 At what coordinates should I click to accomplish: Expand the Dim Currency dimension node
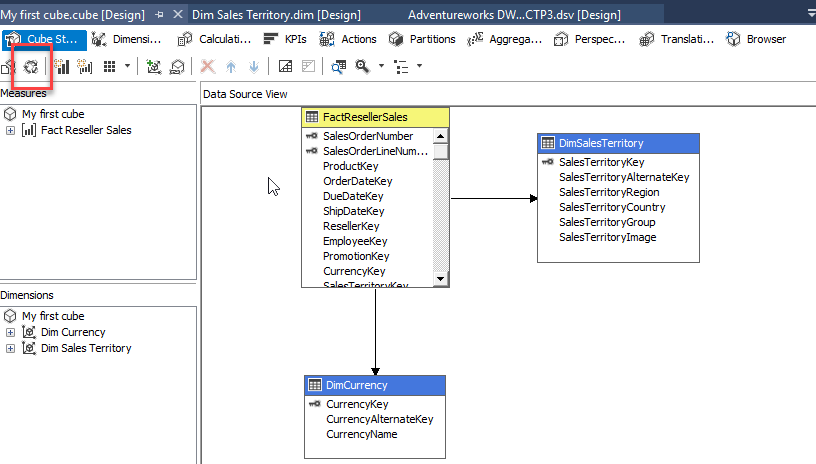(x=11, y=332)
